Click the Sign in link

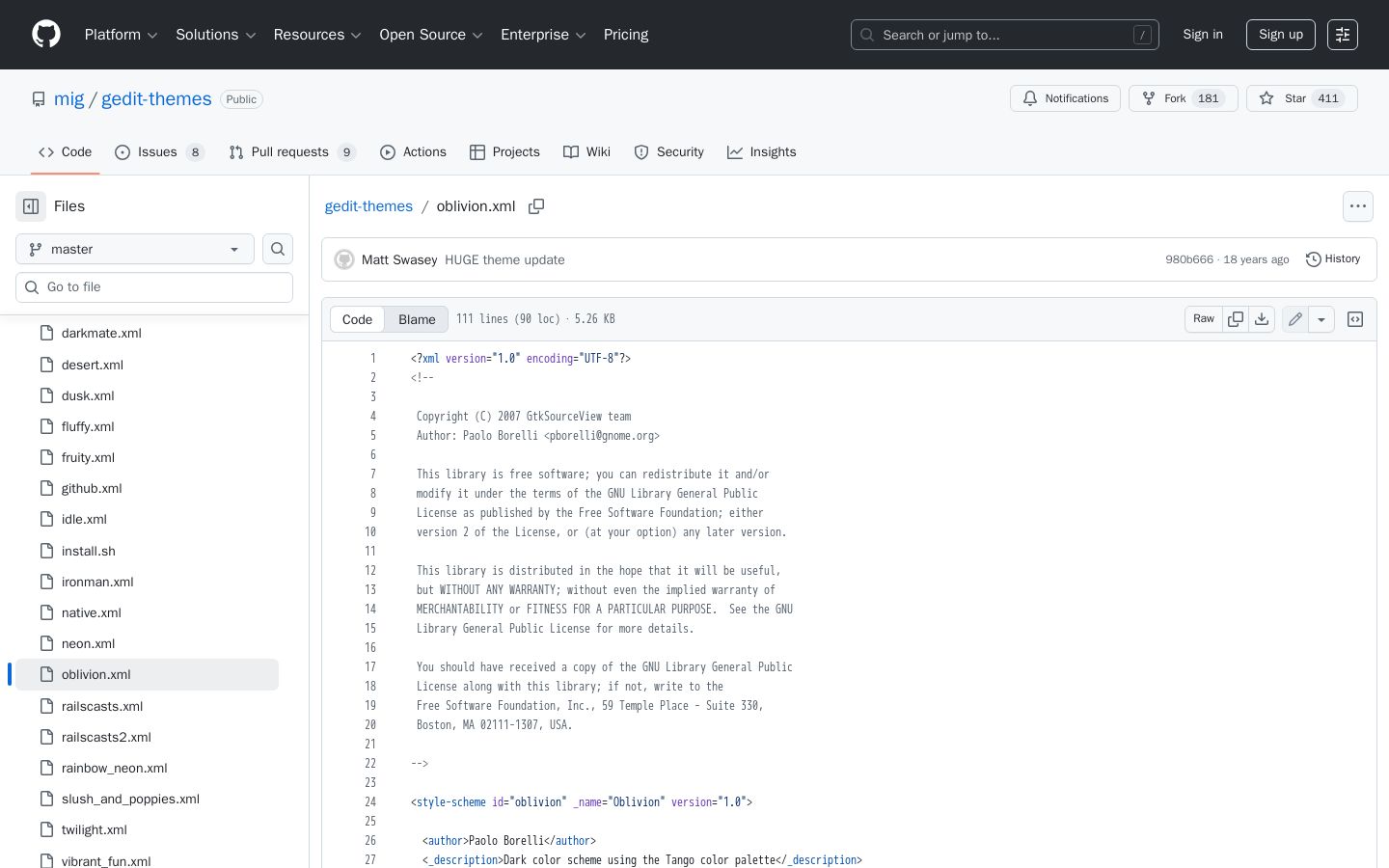click(1203, 35)
